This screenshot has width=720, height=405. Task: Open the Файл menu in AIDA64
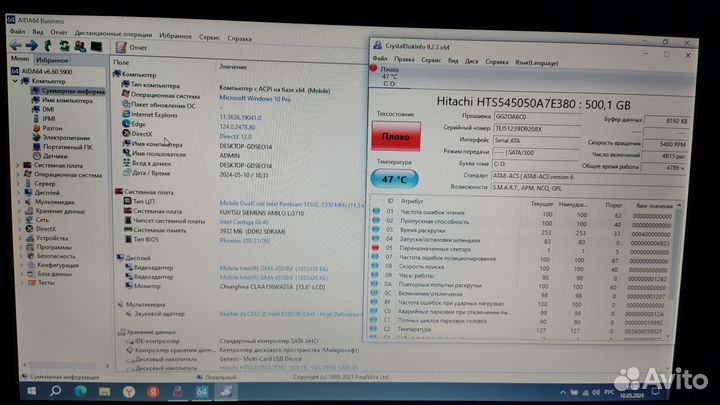coord(17,32)
